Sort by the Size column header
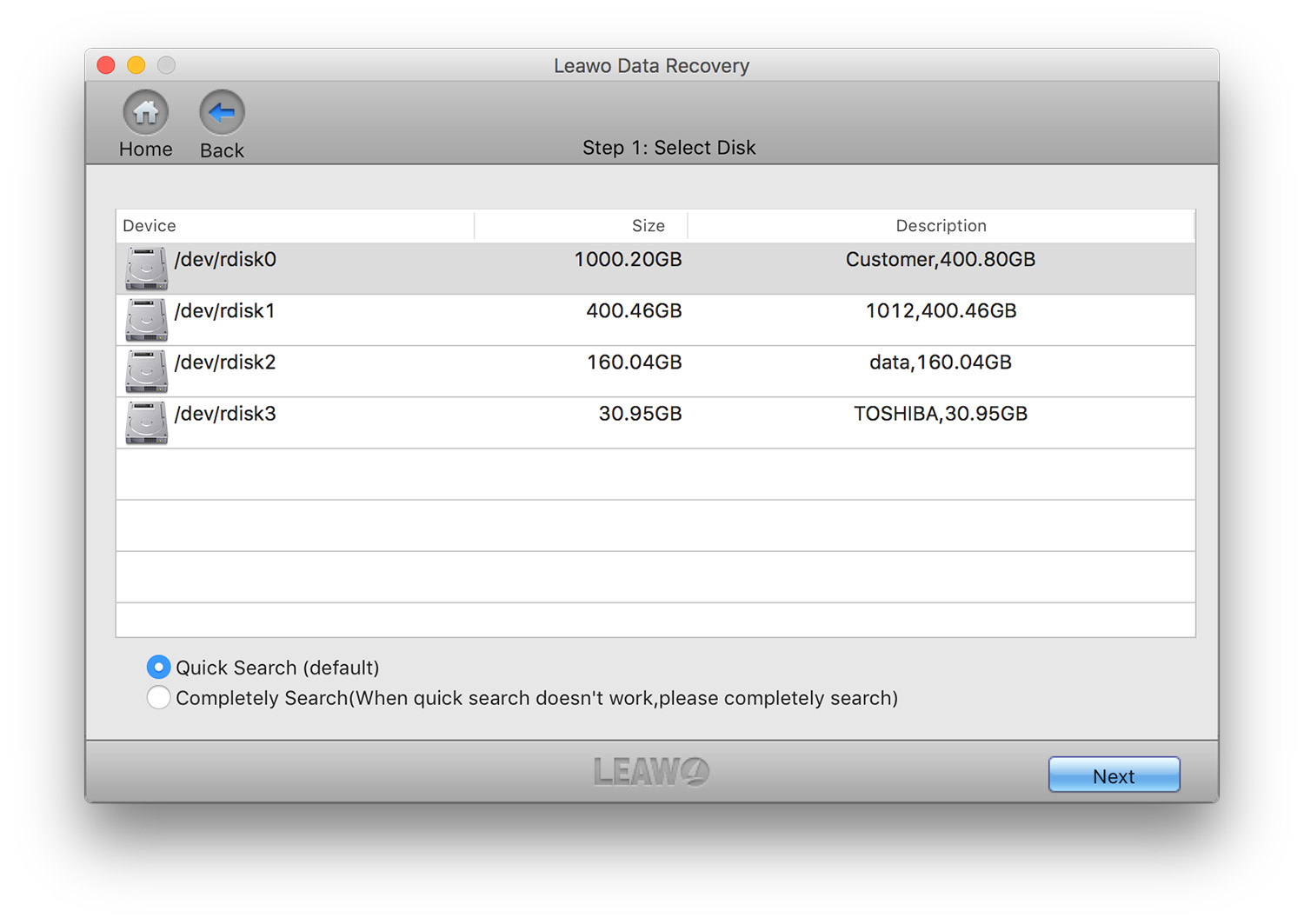This screenshot has height=924, width=1304. pos(648,226)
